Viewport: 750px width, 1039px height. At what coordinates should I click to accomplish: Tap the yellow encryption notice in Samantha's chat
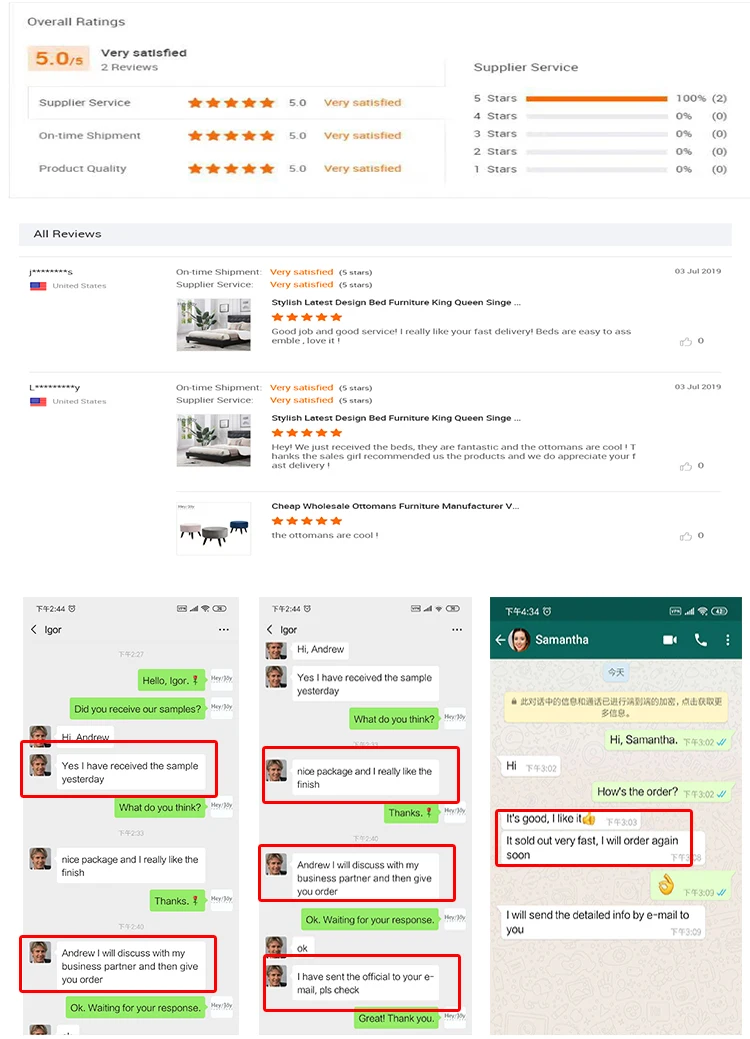click(616, 707)
